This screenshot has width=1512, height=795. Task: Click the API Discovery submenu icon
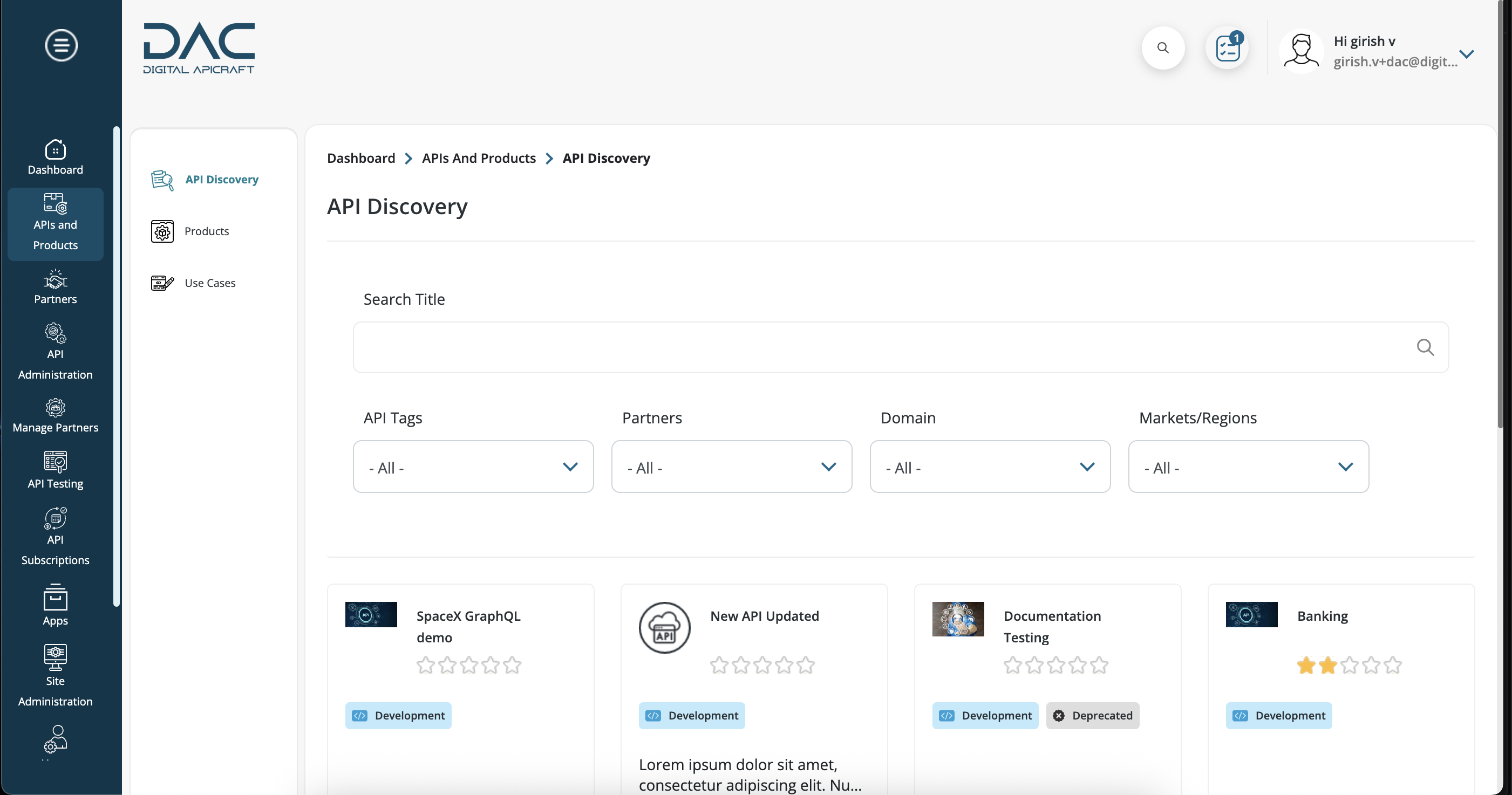(162, 180)
